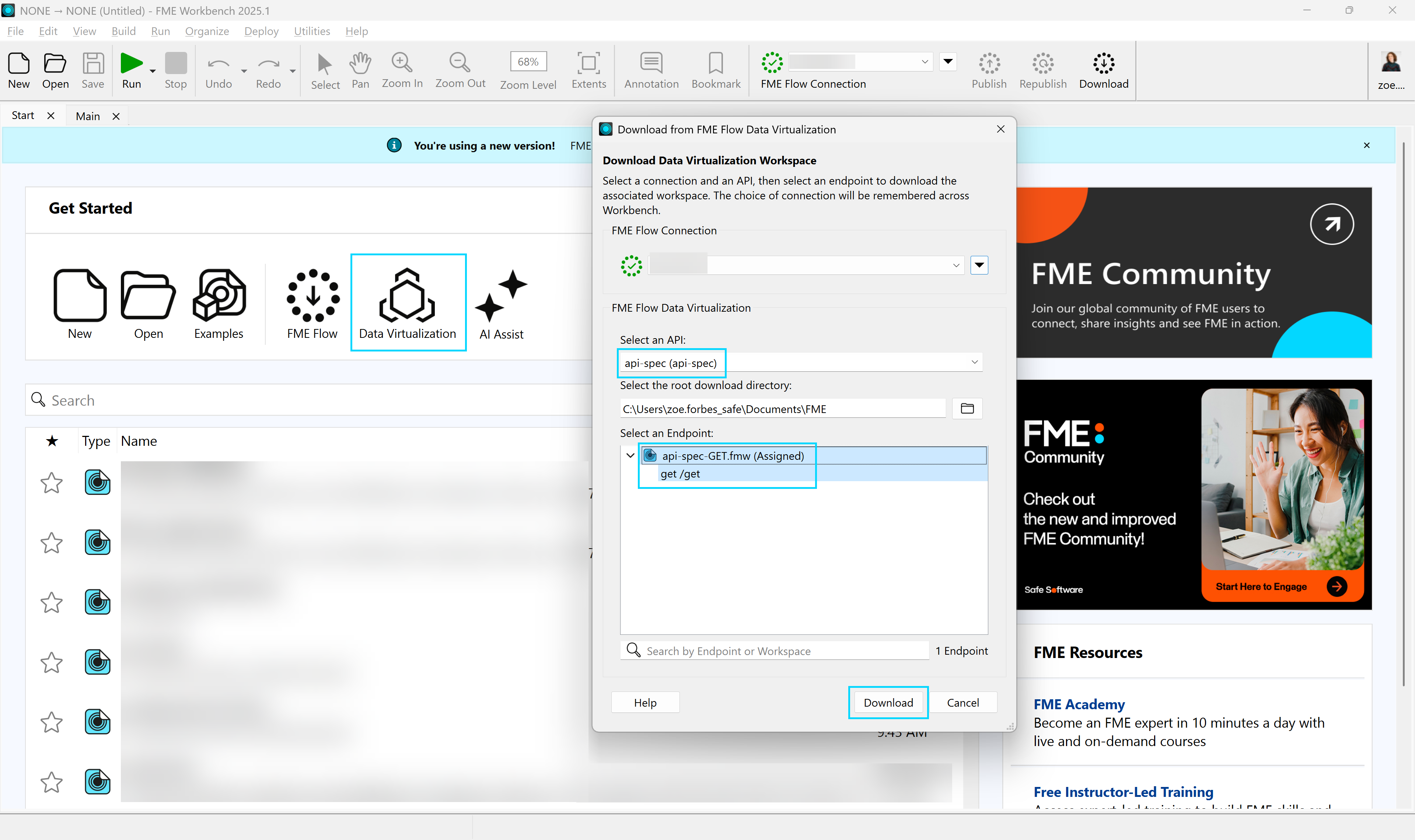Viewport: 1415px width, 840px height.
Task: Click the Stop toolbar icon
Action: click(175, 63)
